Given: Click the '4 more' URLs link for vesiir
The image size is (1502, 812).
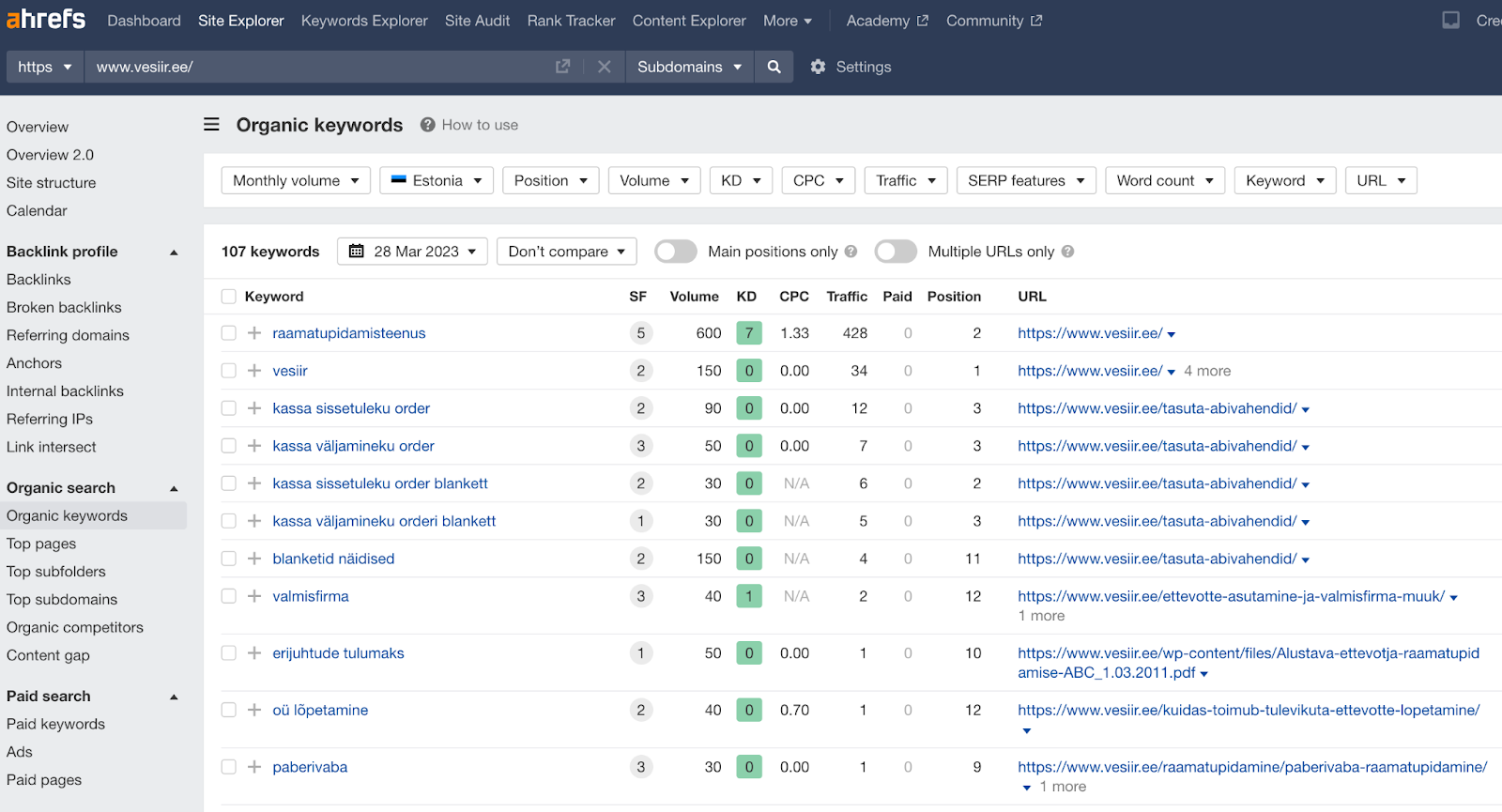Looking at the screenshot, I should click(1207, 371).
